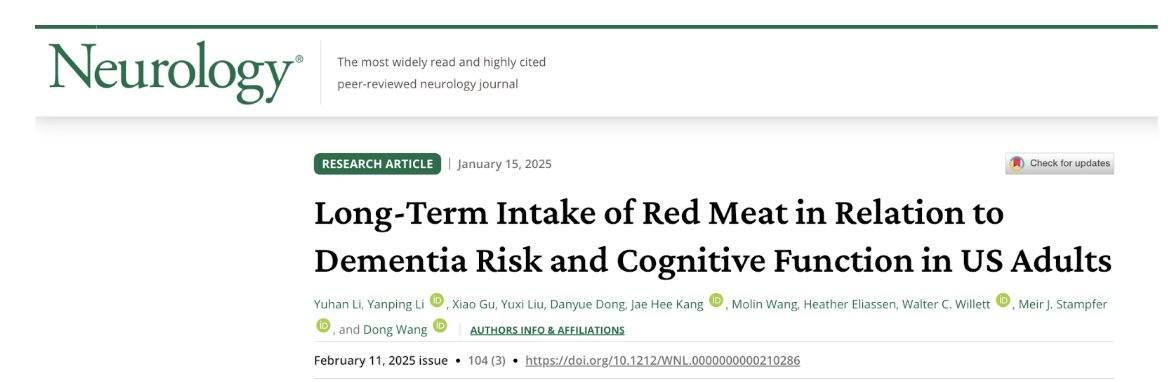Click volume number 104 (3)
Viewport: 1168px width, 382px height.
tap(486, 360)
